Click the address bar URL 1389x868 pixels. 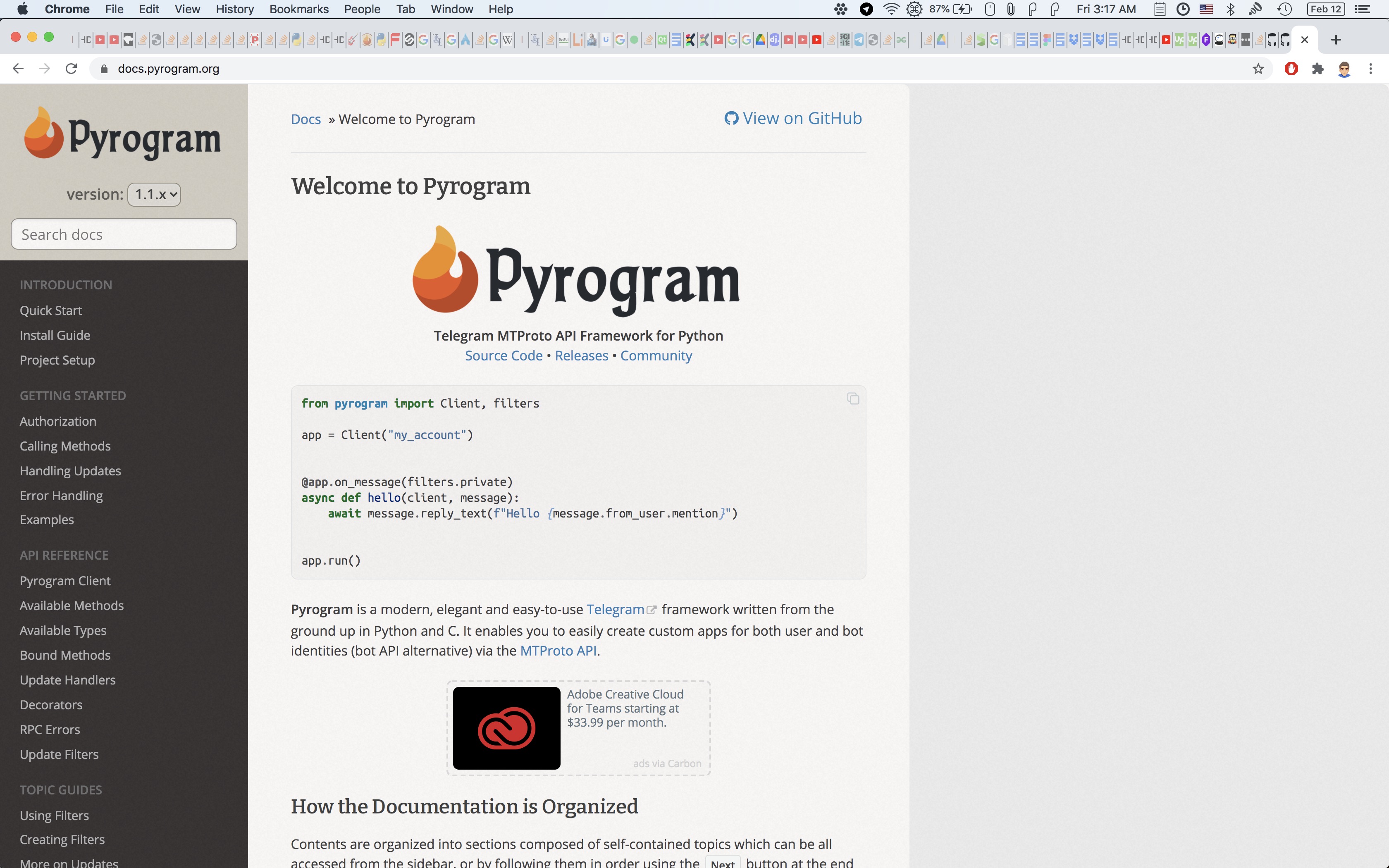pyautogui.click(x=168, y=69)
